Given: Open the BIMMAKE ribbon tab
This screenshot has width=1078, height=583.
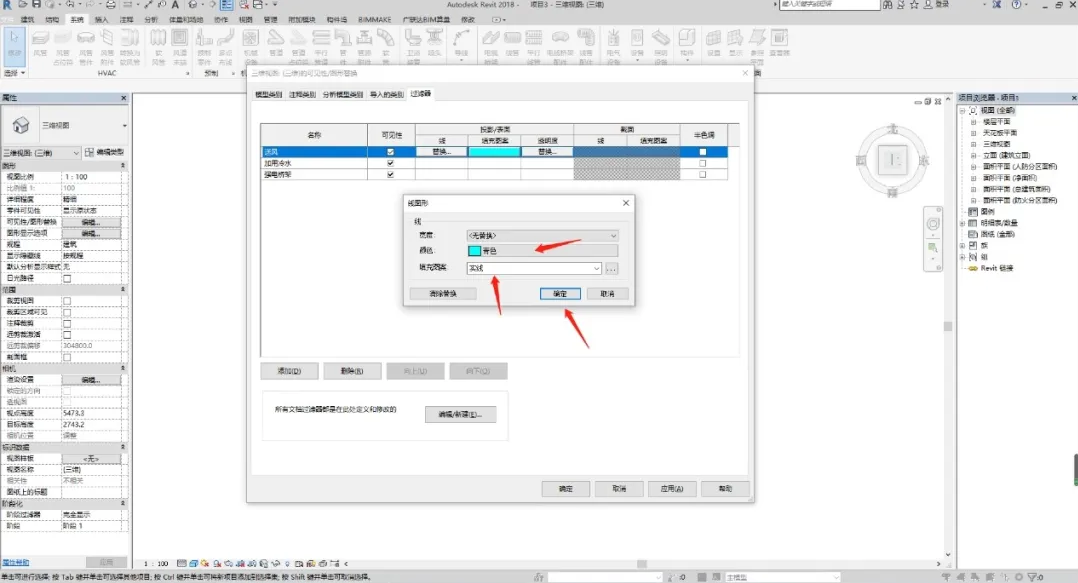Looking at the screenshot, I should coord(375,19).
